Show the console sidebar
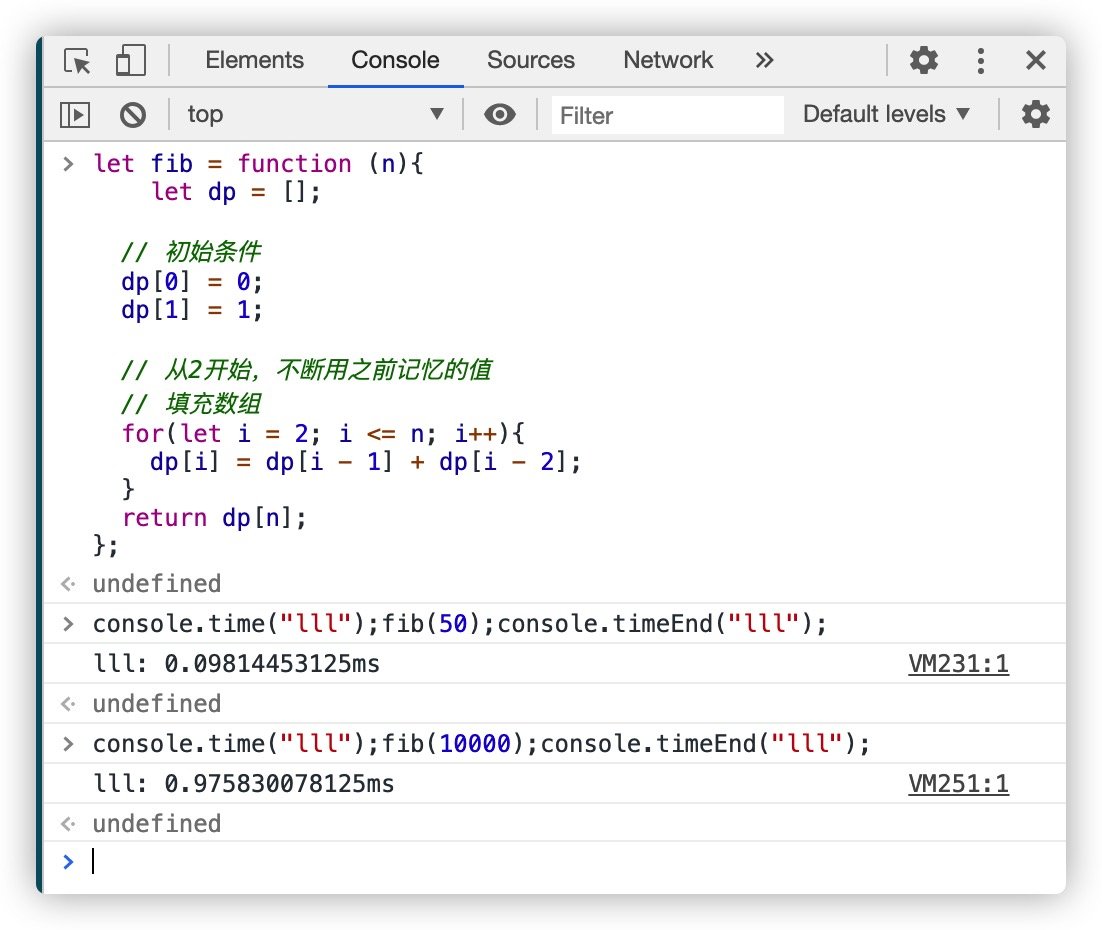Screen dimensions: 1102x930 pyautogui.click(x=75, y=115)
